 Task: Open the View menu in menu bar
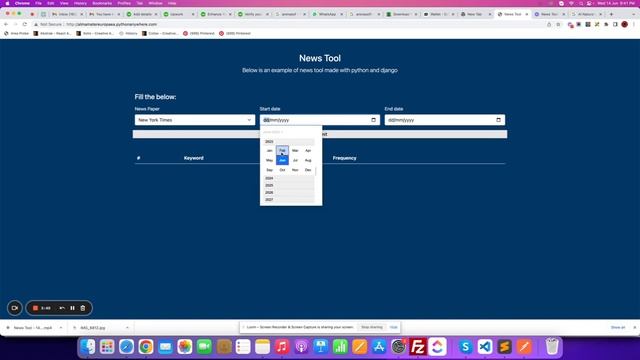click(64, 3)
